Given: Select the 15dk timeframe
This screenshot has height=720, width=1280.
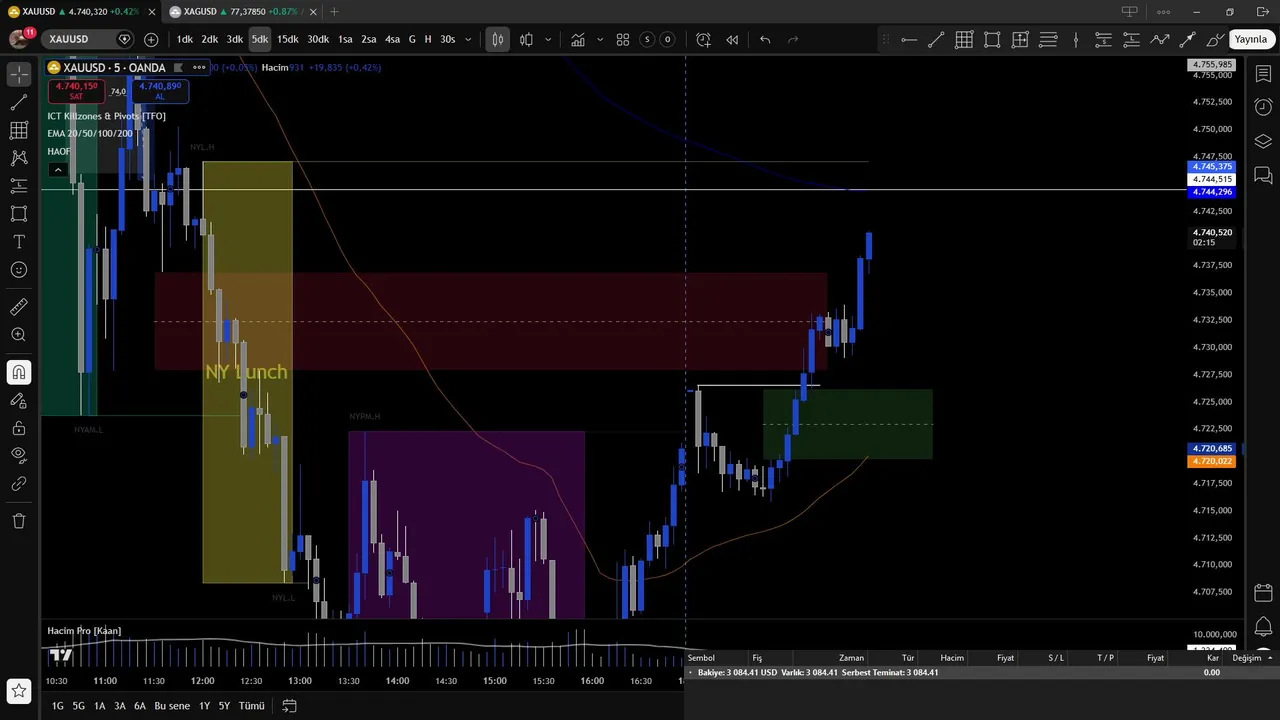Looking at the screenshot, I should click(x=287, y=39).
